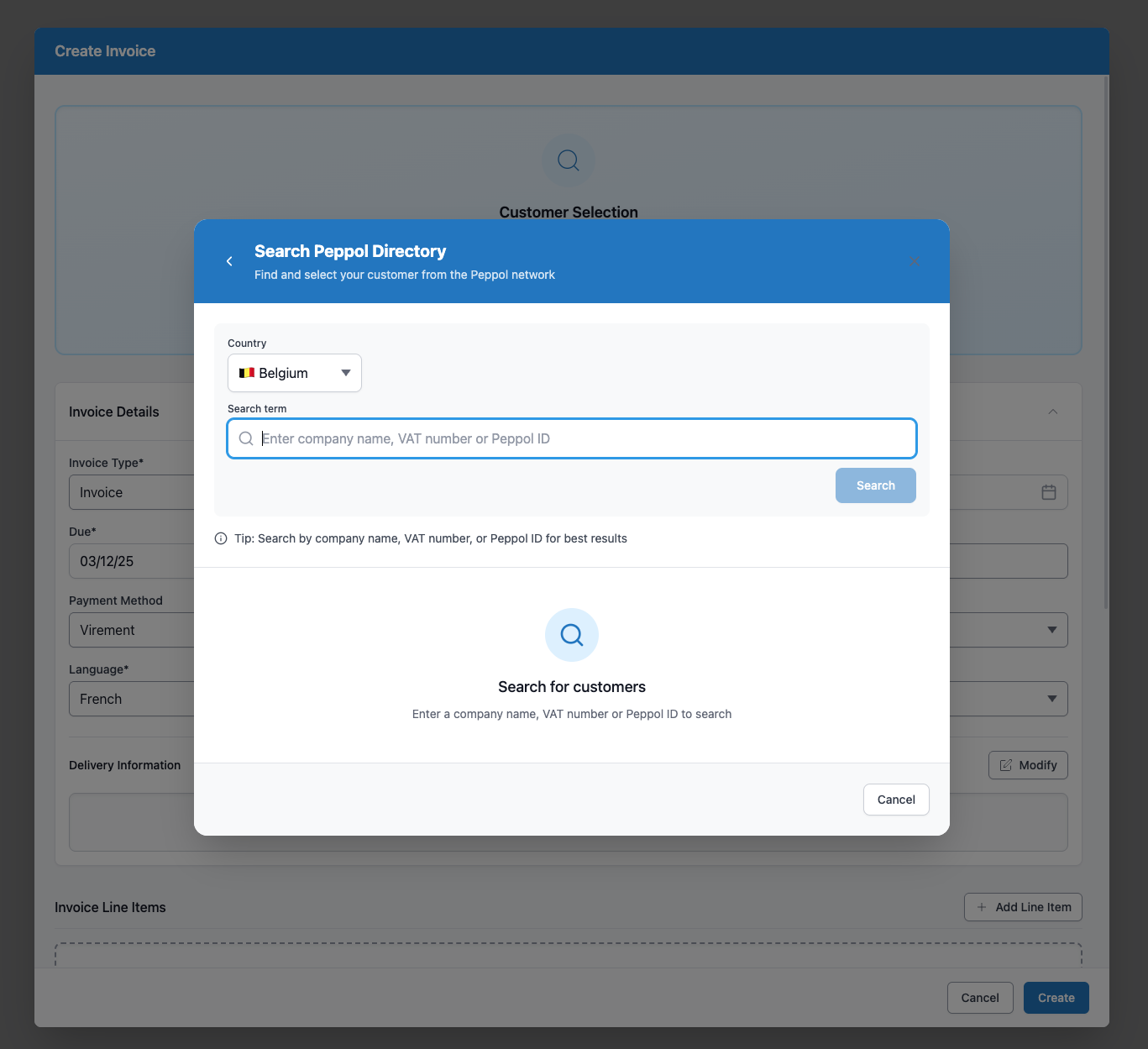The image size is (1148, 1049).
Task: Click the plus icon next to Add Line Item
Action: [x=982, y=907]
